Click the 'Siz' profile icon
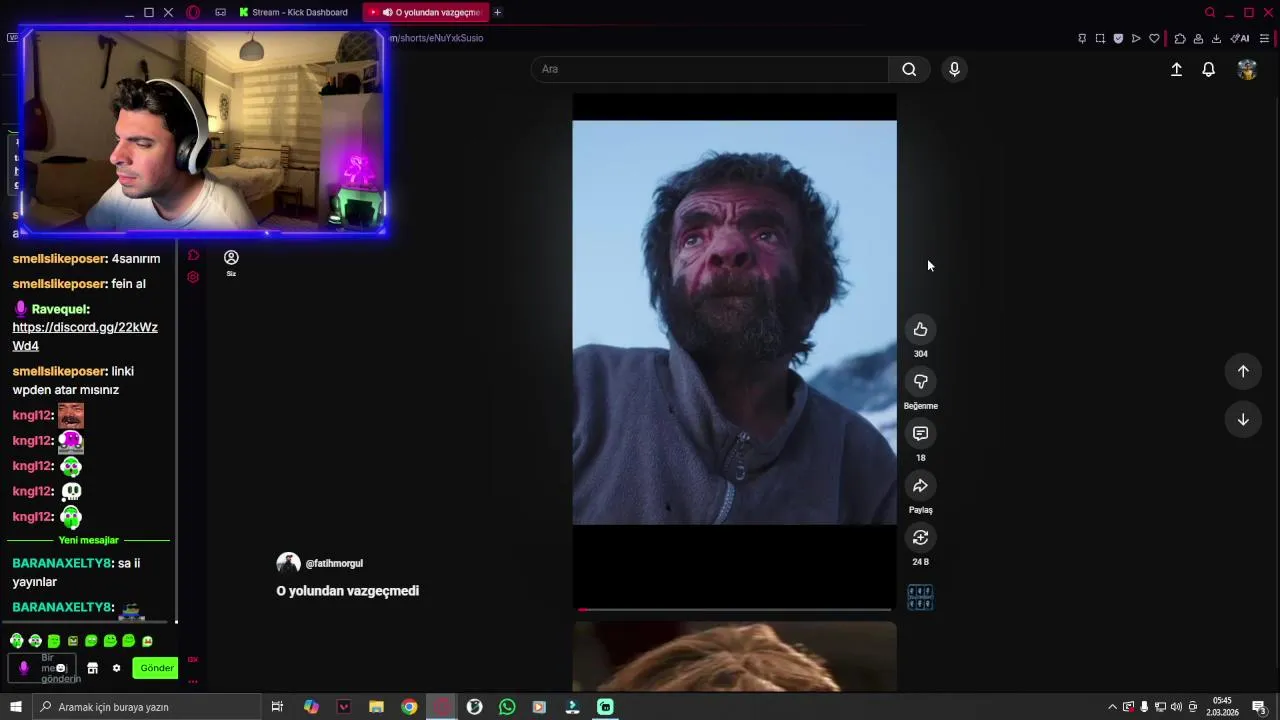Viewport: 1280px width, 720px height. point(231,262)
